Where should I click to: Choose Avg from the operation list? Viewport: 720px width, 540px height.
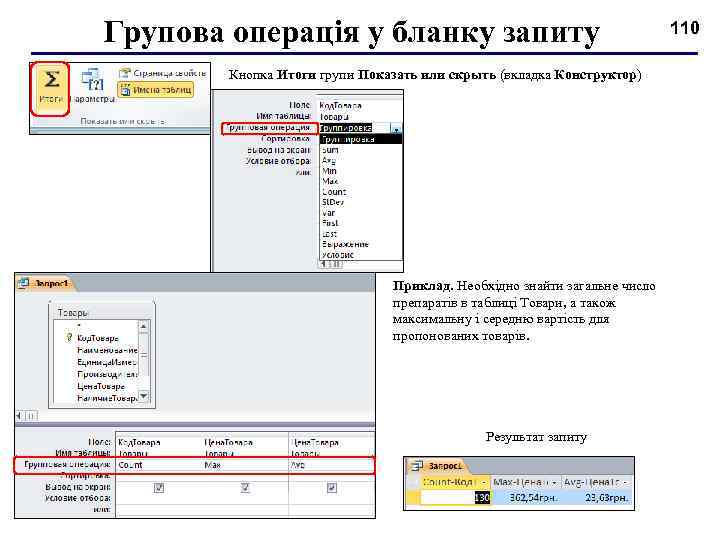click(329, 161)
